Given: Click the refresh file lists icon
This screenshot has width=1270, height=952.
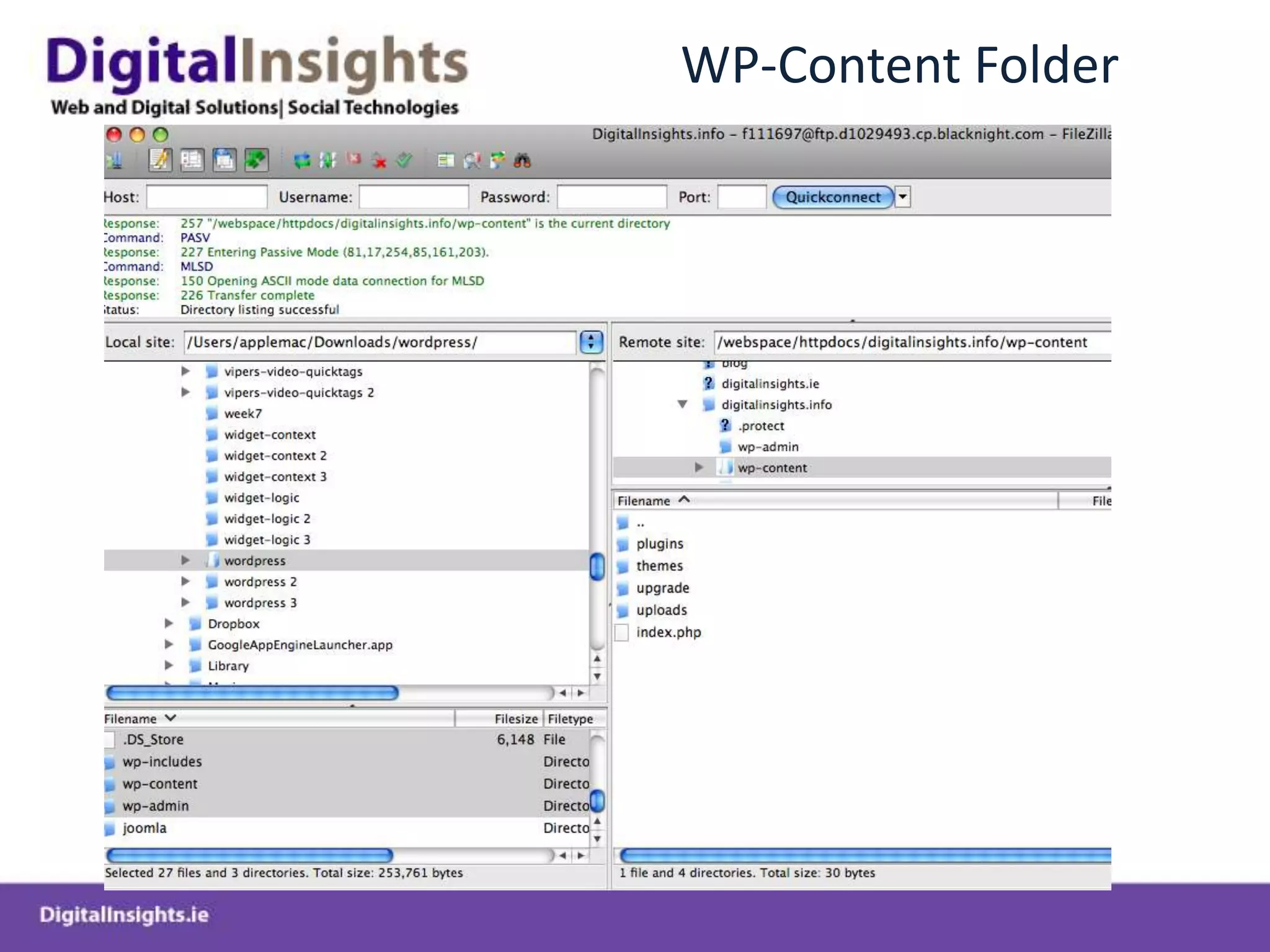Looking at the screenshot, I should pyautogui.click(x=301, y=161).
